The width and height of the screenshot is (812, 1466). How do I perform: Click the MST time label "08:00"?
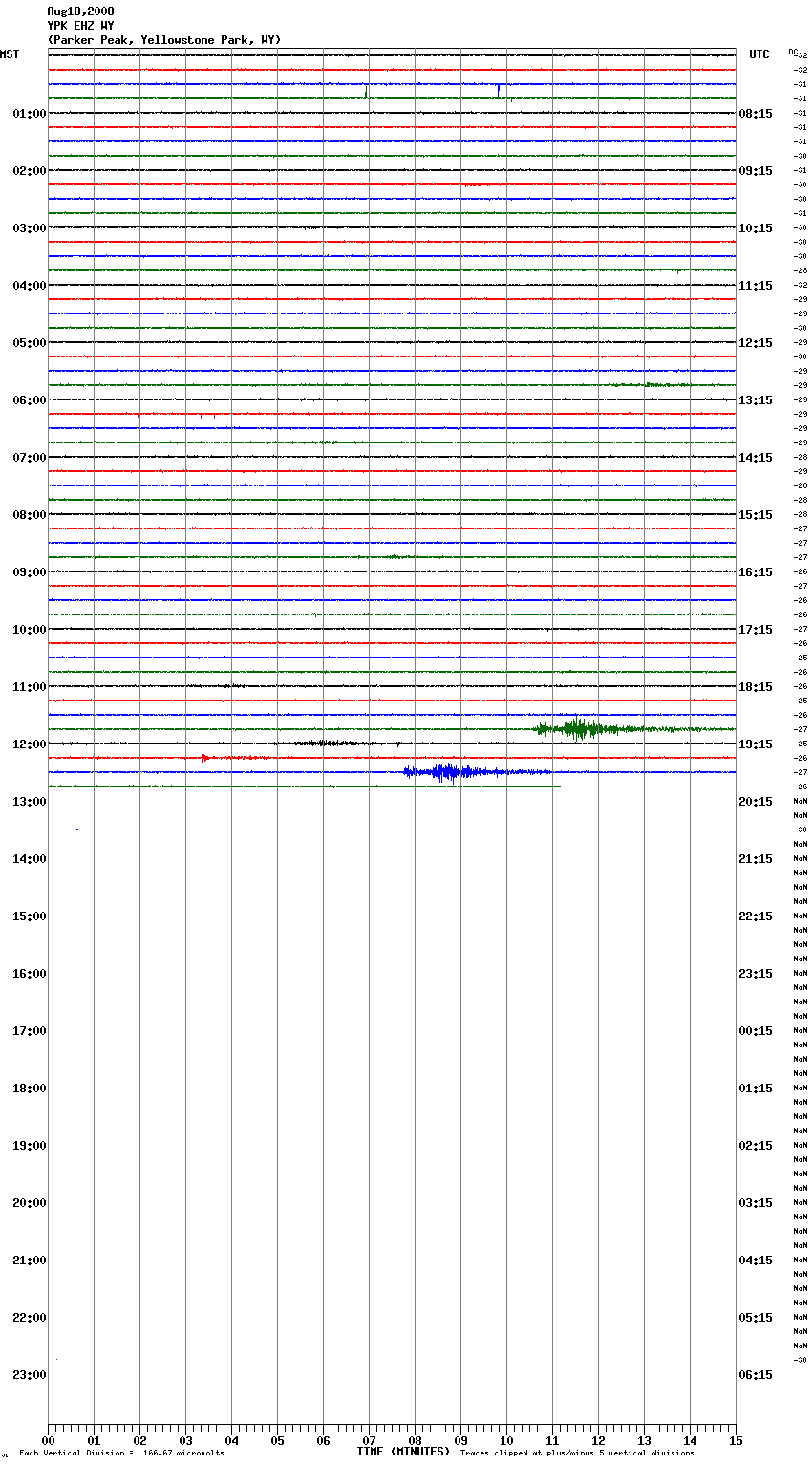pos(30,515)
